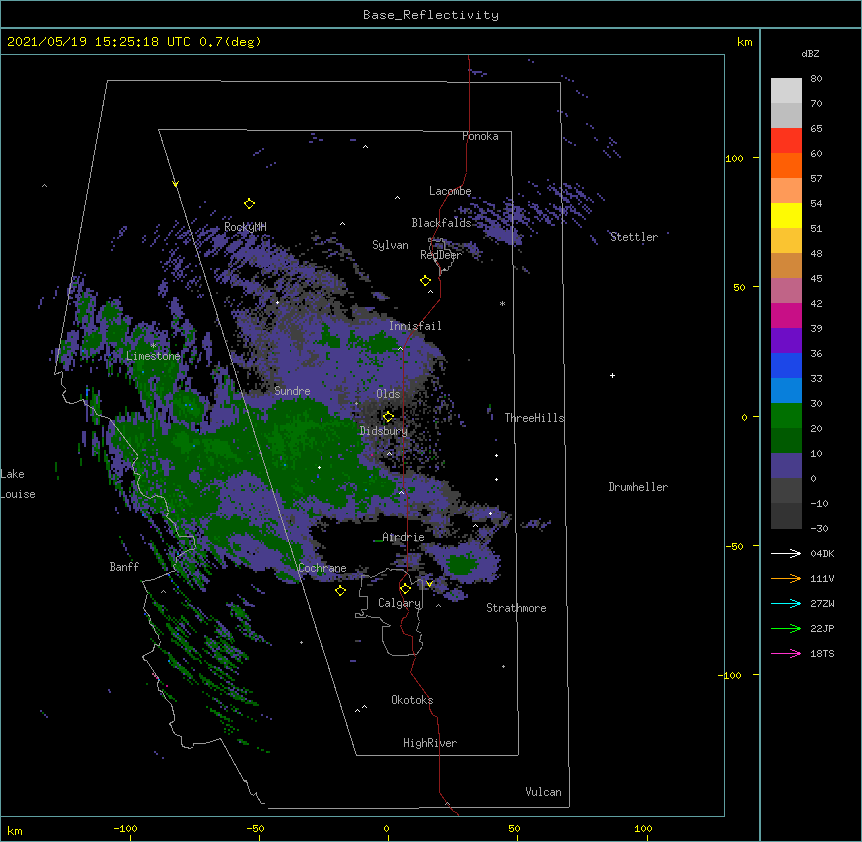Click the Calgary city label
This screenshot has height=842, width=862.
click(x=400, y=603)
